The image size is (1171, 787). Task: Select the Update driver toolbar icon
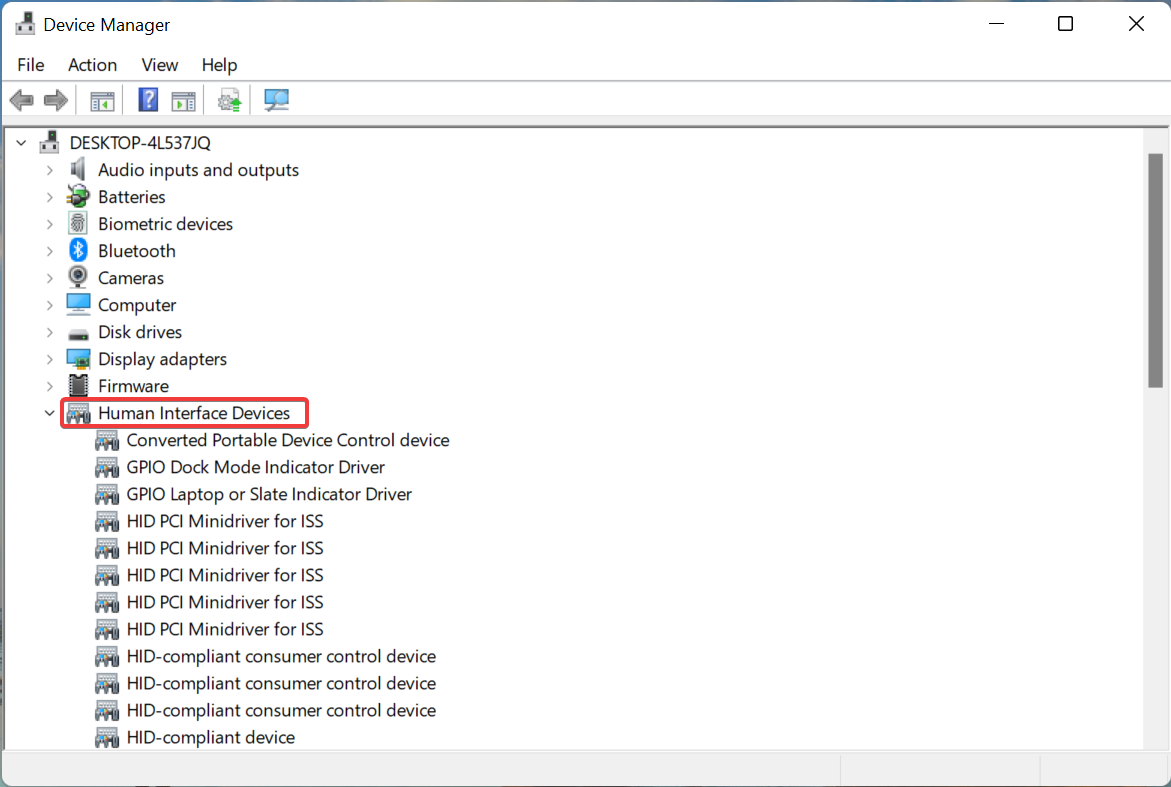coord(229,99)
